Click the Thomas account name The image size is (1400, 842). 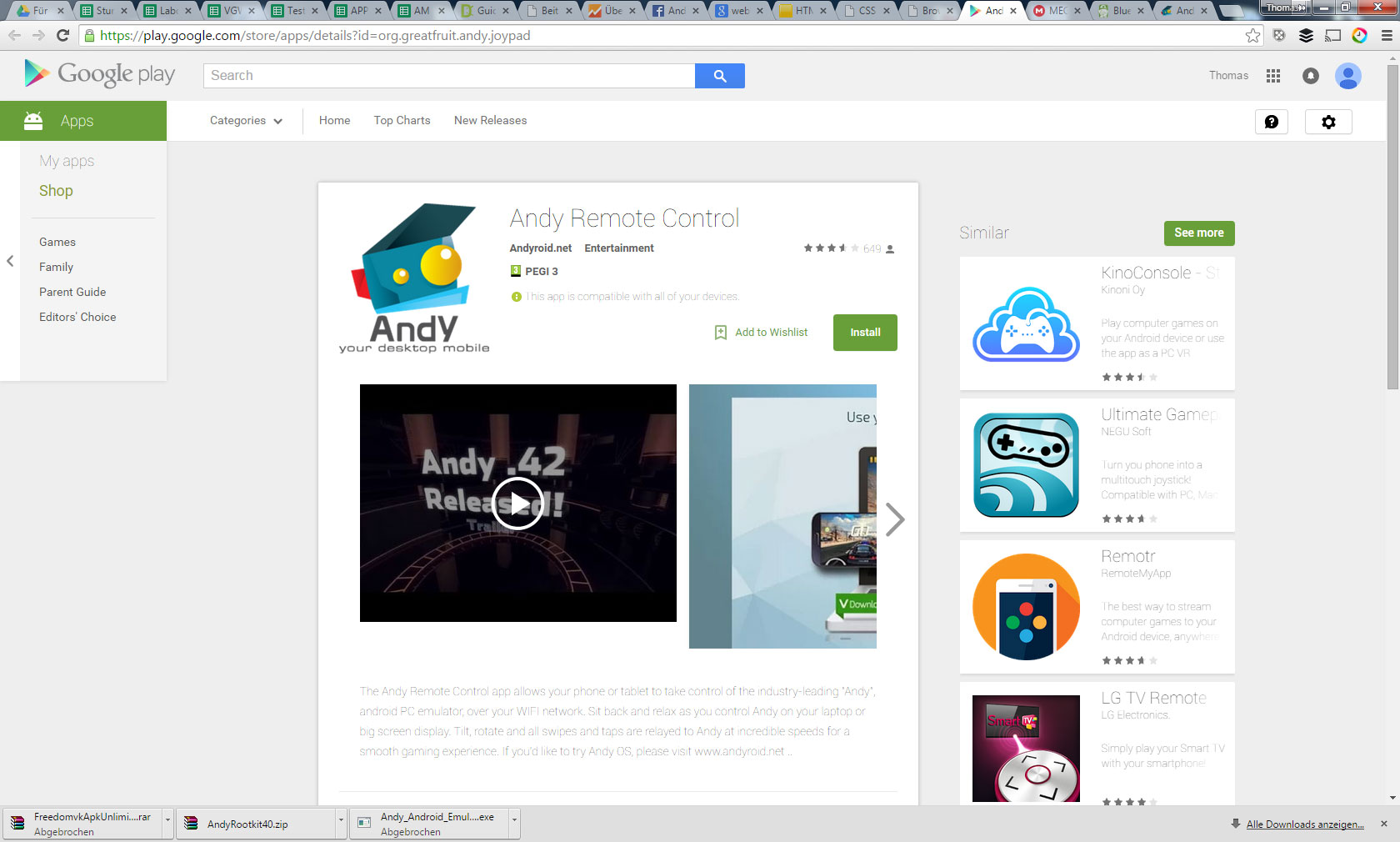pos(1228,76)
